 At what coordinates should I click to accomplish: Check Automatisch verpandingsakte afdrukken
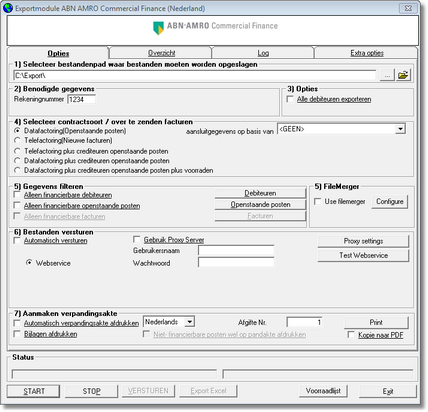[x=17, y=323]
